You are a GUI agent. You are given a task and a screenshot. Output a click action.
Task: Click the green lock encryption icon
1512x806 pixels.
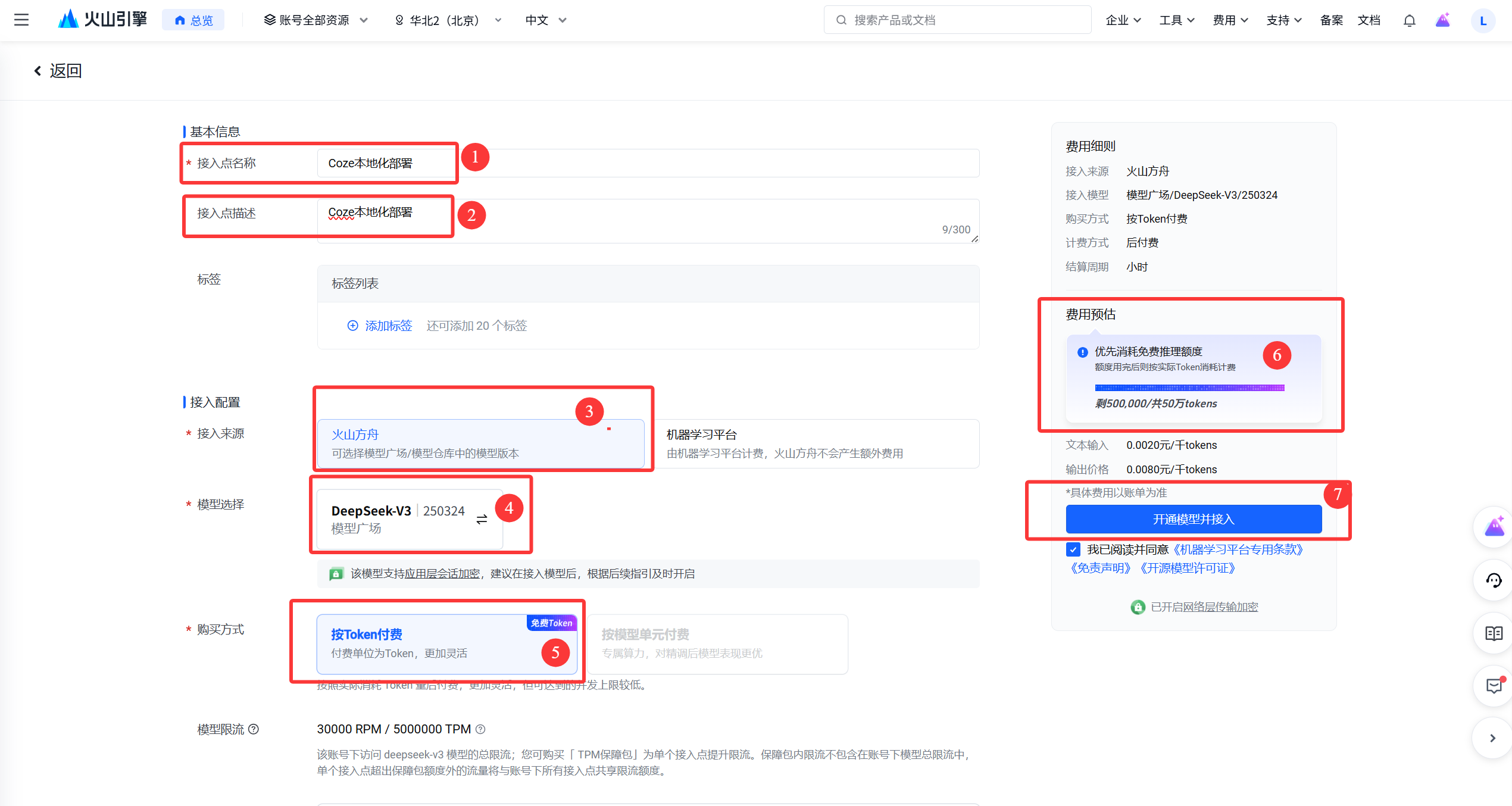(336, 574)
